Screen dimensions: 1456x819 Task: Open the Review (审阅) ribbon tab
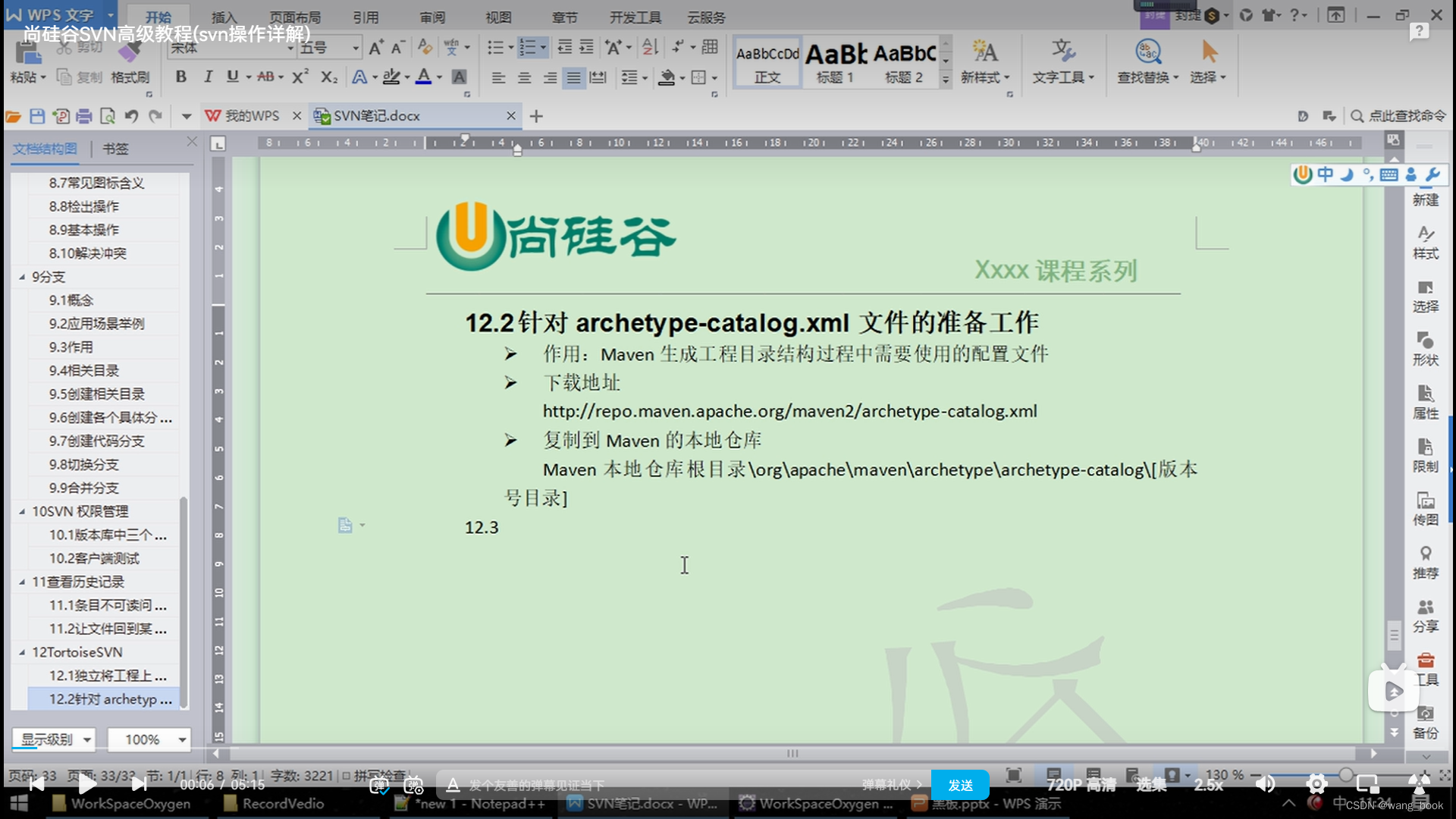[432, 17]
